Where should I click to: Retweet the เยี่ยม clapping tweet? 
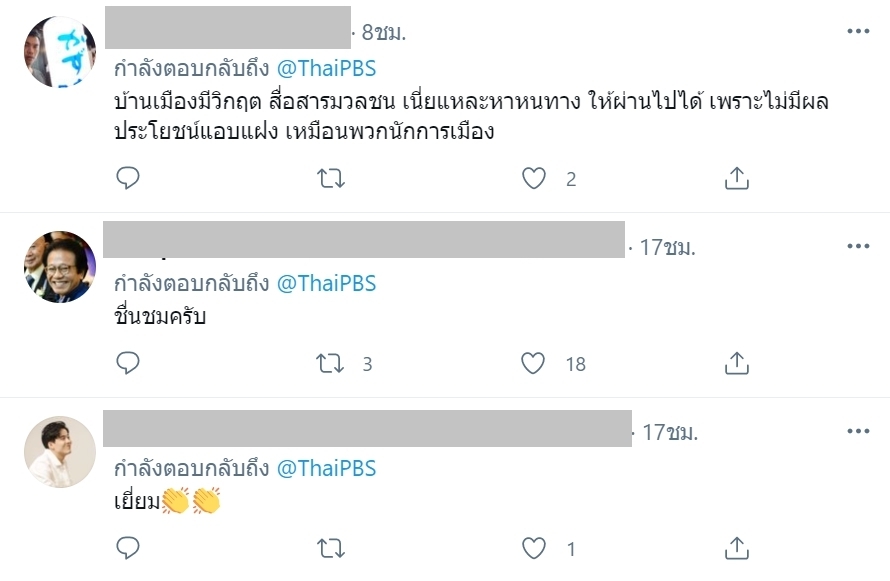[x=330, y=548]
